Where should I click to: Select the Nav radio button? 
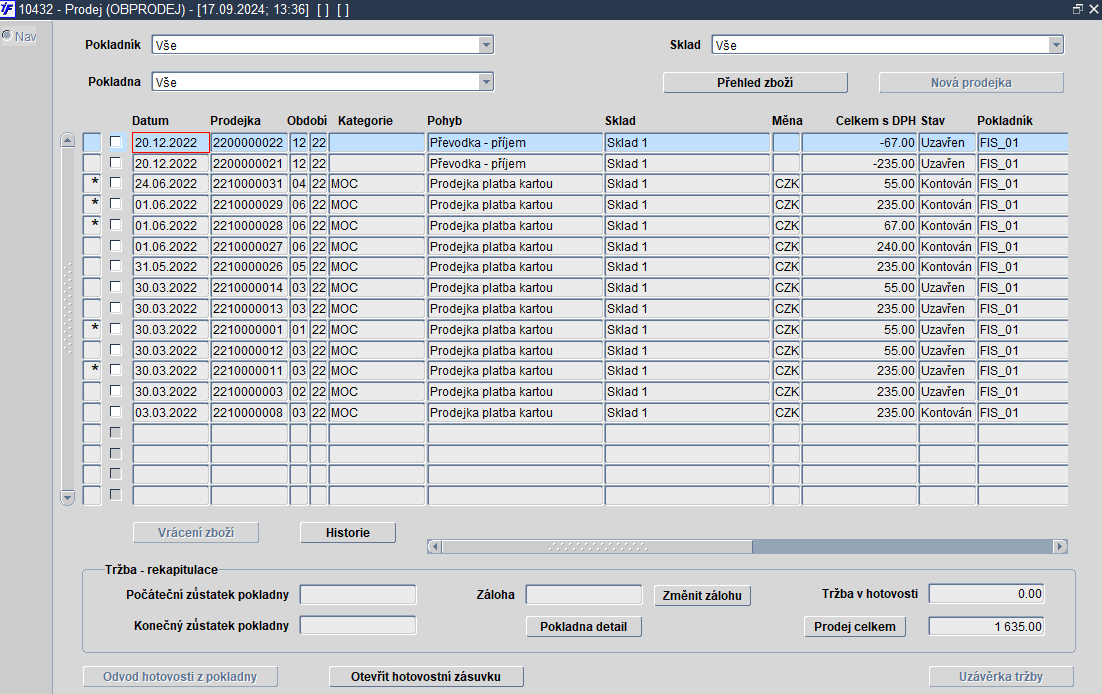pyautogui.click(x=7, y=35)
